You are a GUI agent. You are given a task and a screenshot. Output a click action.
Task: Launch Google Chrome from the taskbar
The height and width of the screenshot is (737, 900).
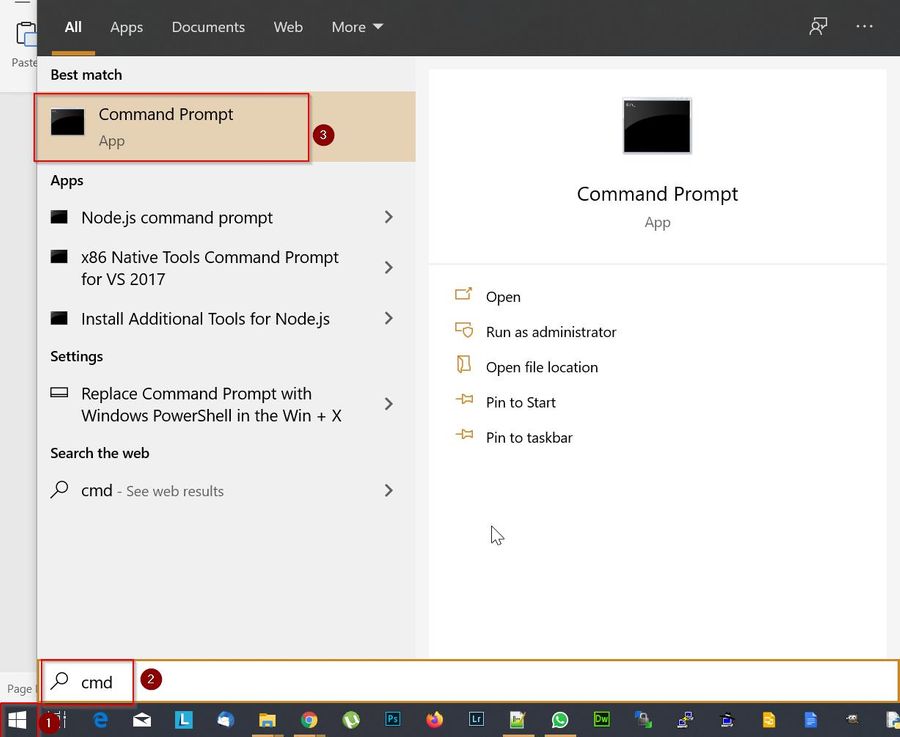309,719
